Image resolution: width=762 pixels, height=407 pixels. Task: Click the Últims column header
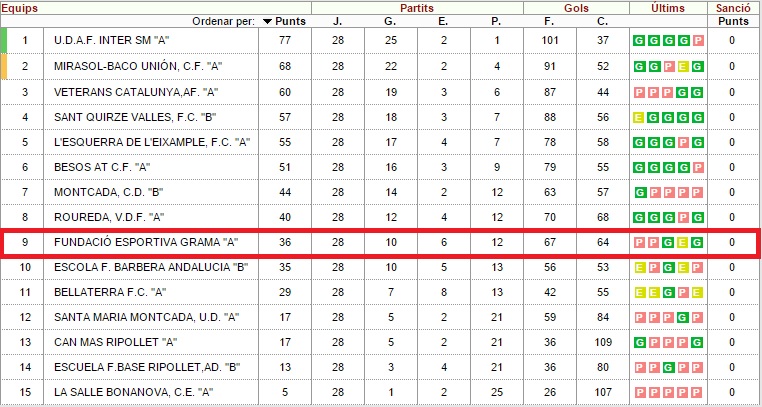pyautogui.click(x=668, y=8)
